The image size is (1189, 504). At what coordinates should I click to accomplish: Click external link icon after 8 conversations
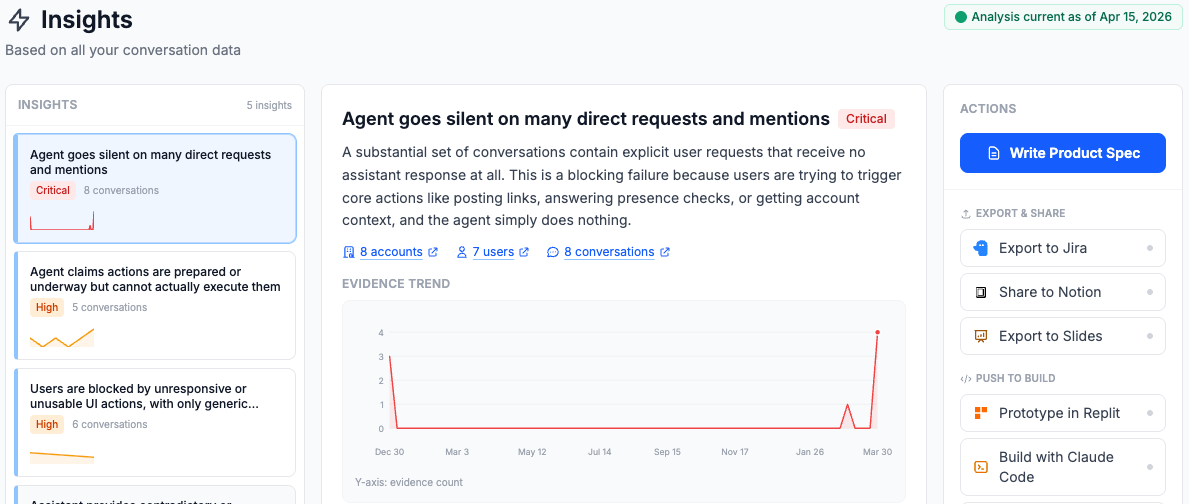pyautogui.click(x=665, y=252)
